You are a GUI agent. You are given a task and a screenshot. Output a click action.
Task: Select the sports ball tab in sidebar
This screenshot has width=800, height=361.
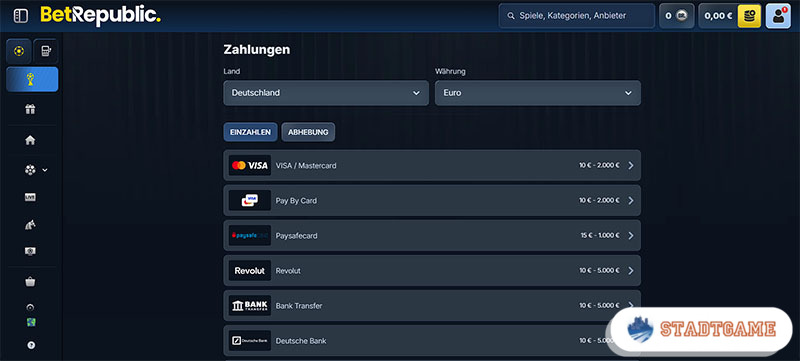[x=19, y=51]
